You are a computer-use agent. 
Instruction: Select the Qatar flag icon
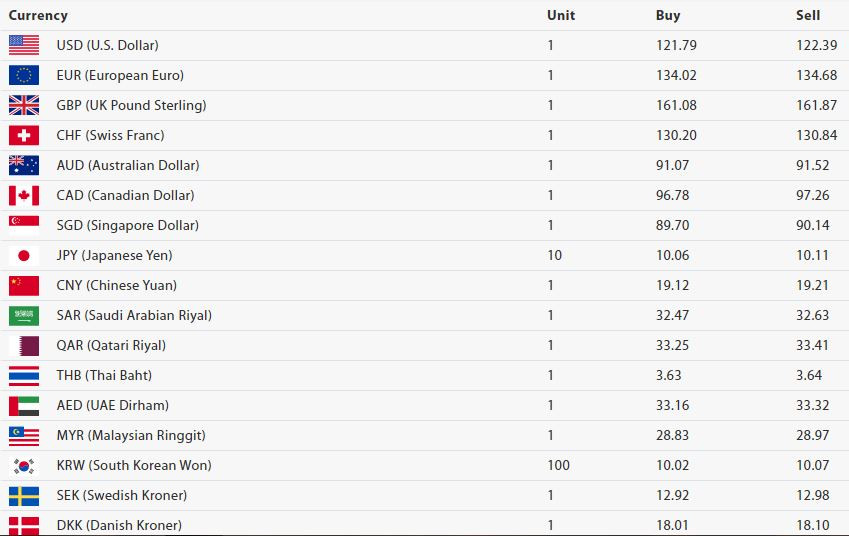point(24,345)
